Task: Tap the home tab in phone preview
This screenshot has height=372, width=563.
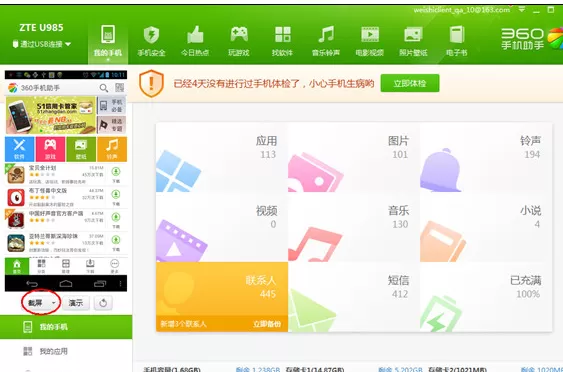Action: click(x=17, y=267)
